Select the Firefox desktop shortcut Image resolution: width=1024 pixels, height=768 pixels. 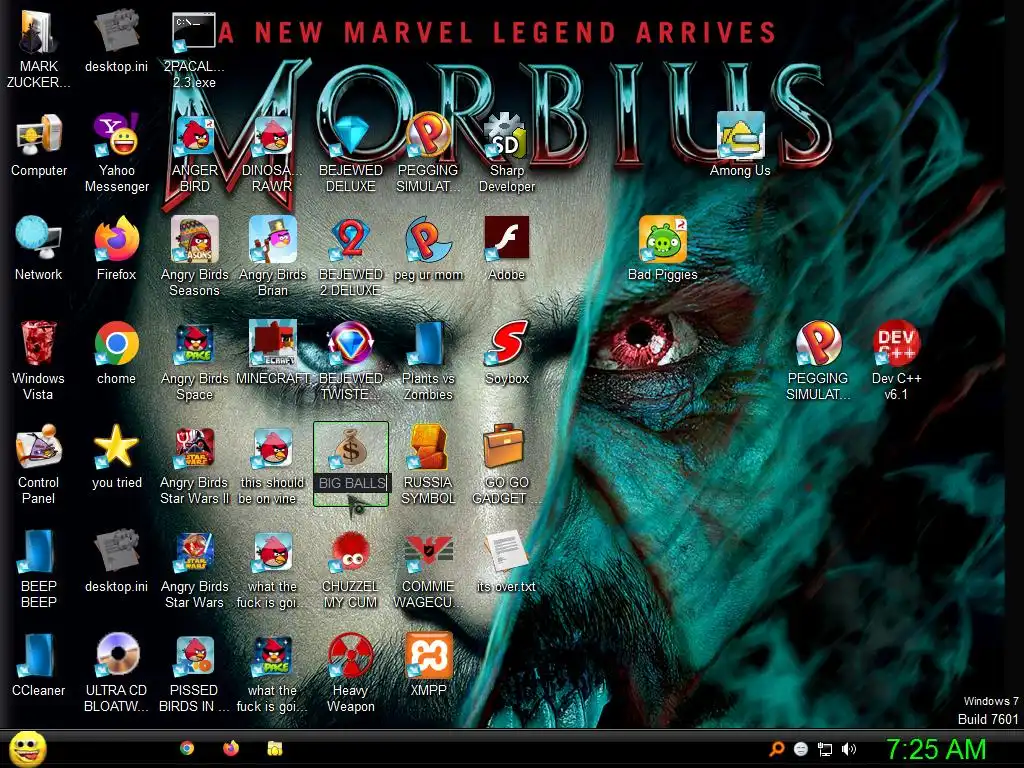pos(116,238)
